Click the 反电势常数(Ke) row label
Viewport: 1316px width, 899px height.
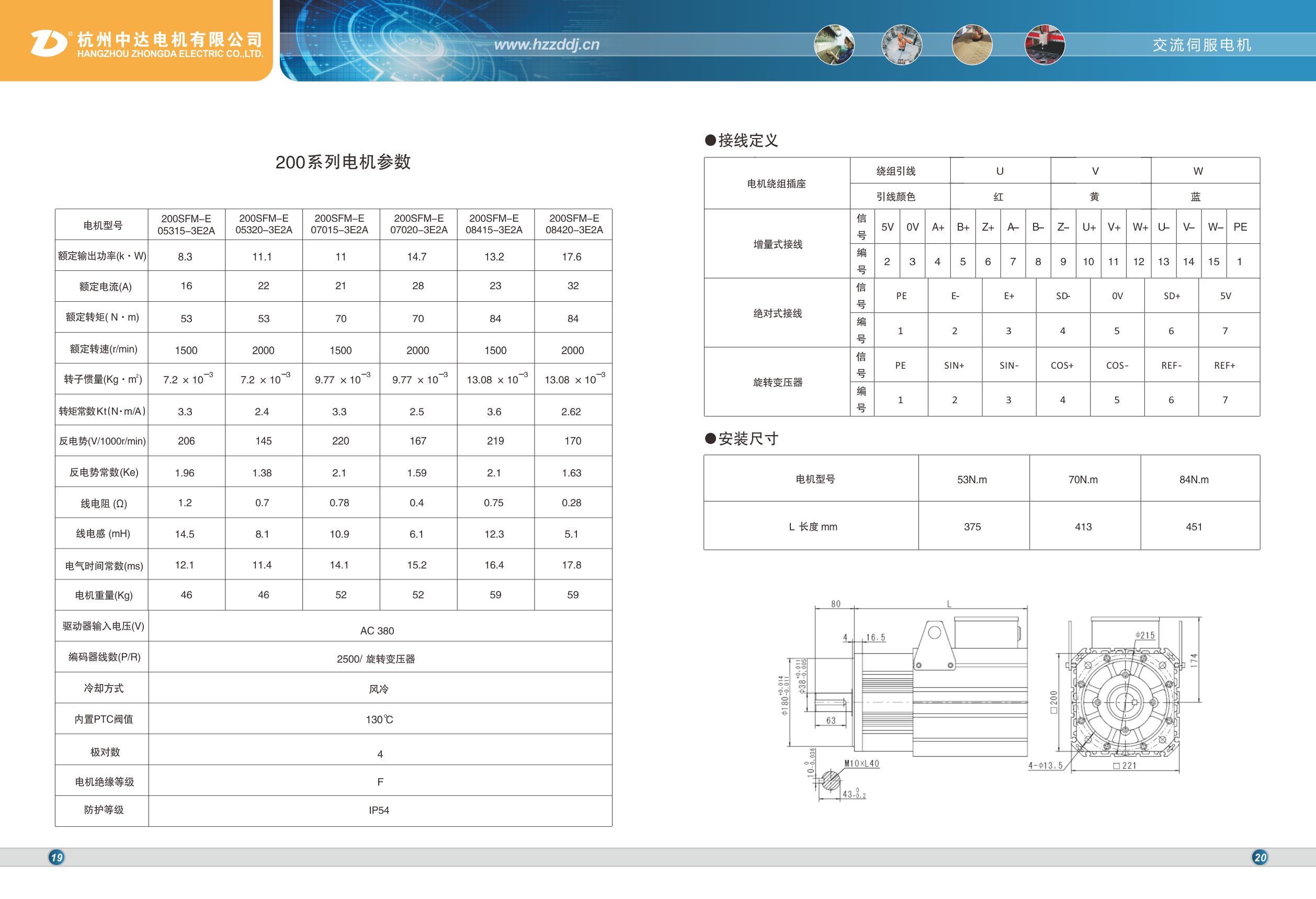[104, 472]
